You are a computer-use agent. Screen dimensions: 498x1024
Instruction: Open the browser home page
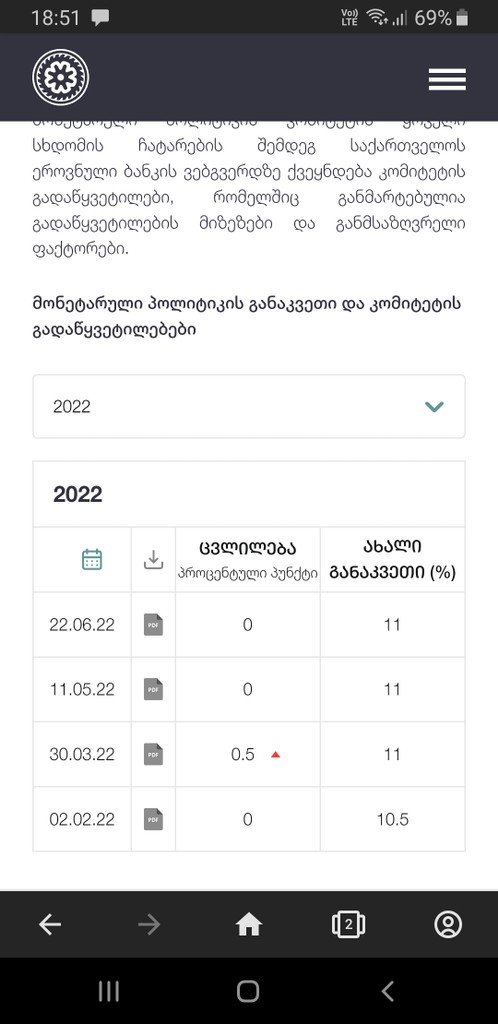(x=249, y=924)
